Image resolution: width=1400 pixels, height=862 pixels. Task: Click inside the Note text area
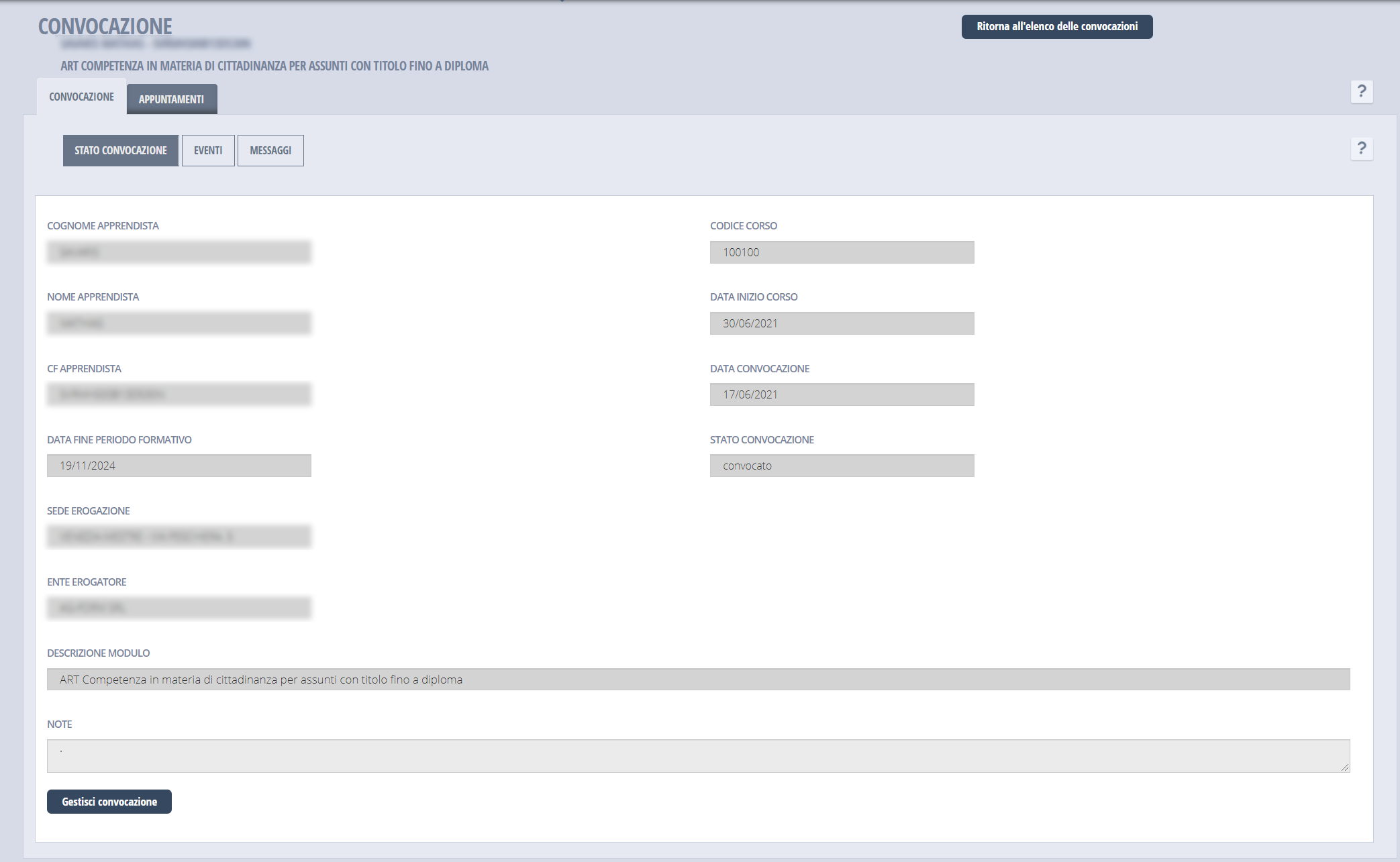point(698,756)
